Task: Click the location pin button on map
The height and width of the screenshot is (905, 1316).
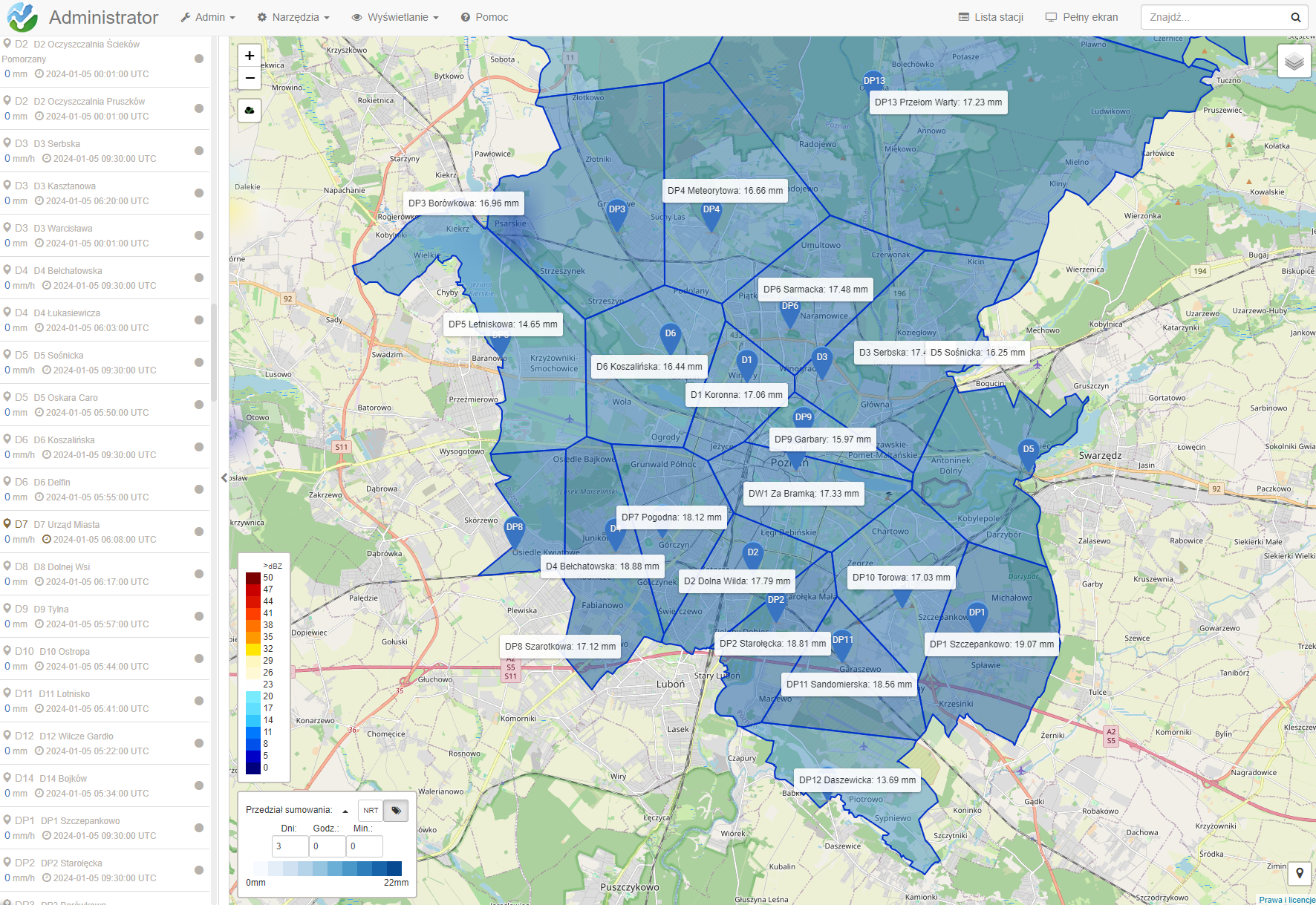Action: click(1299, 873)
